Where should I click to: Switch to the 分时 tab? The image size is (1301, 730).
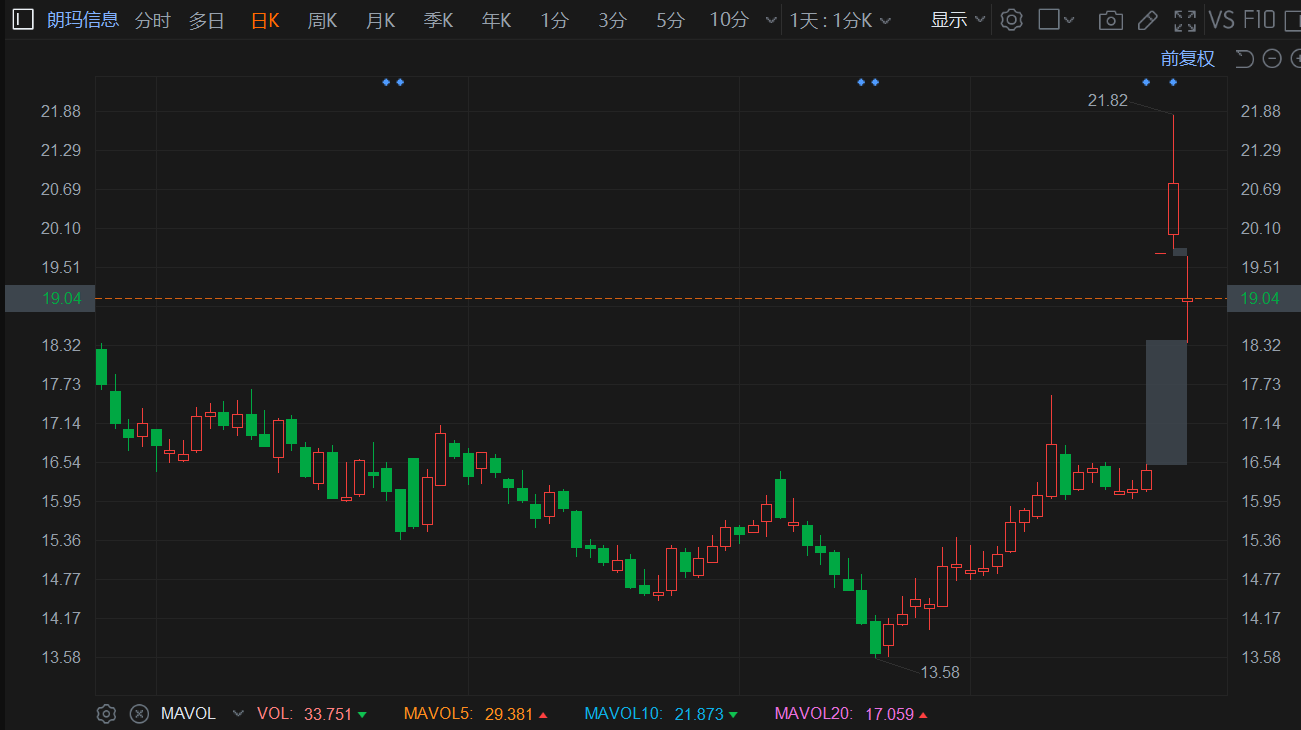153,20
